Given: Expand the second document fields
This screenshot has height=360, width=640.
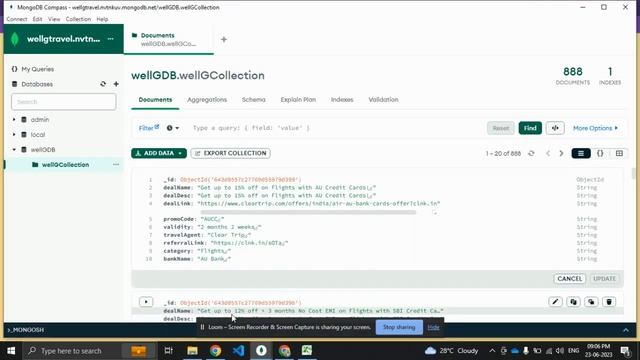Looking at the screenshot, I should (146, 302).
